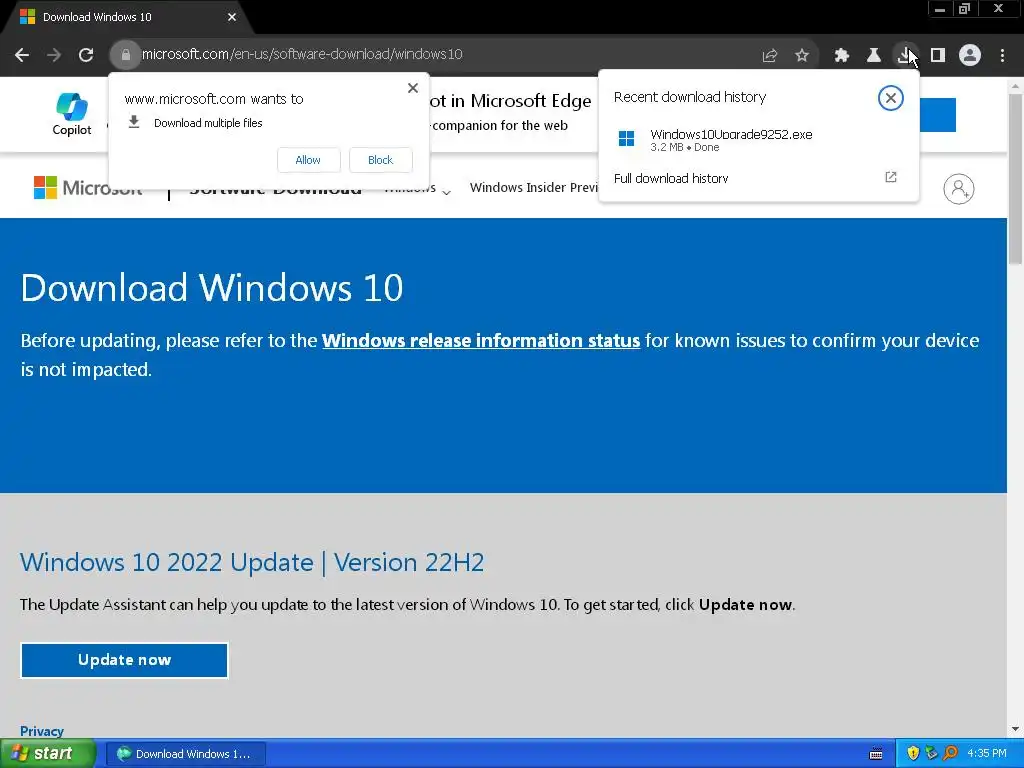Bookmark this page with the star
This screenshot has height=768, width=1024.
(802, 56)
